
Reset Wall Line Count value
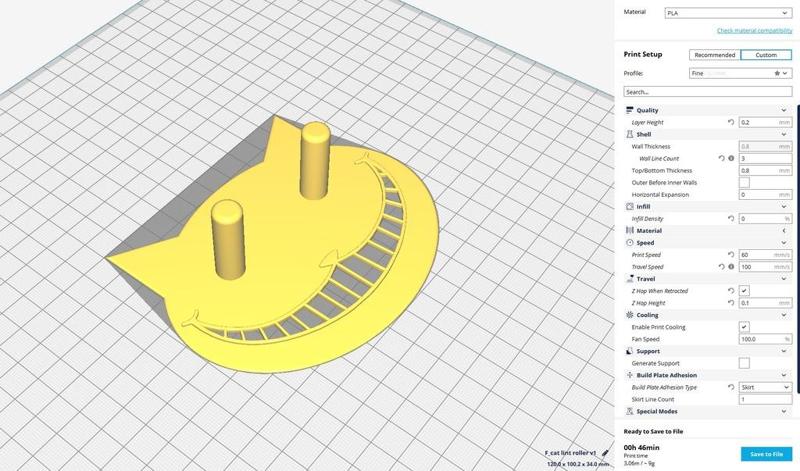(x=721, y=159)
